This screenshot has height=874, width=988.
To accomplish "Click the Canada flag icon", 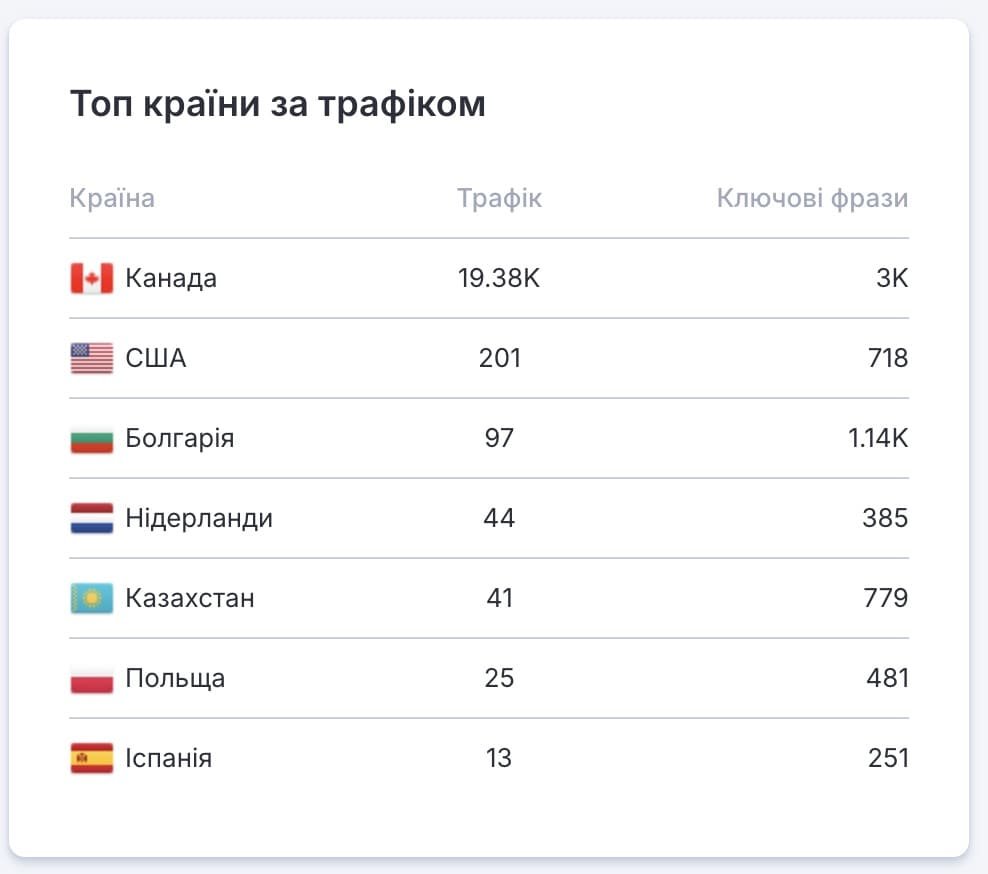I will coord(92,278).
